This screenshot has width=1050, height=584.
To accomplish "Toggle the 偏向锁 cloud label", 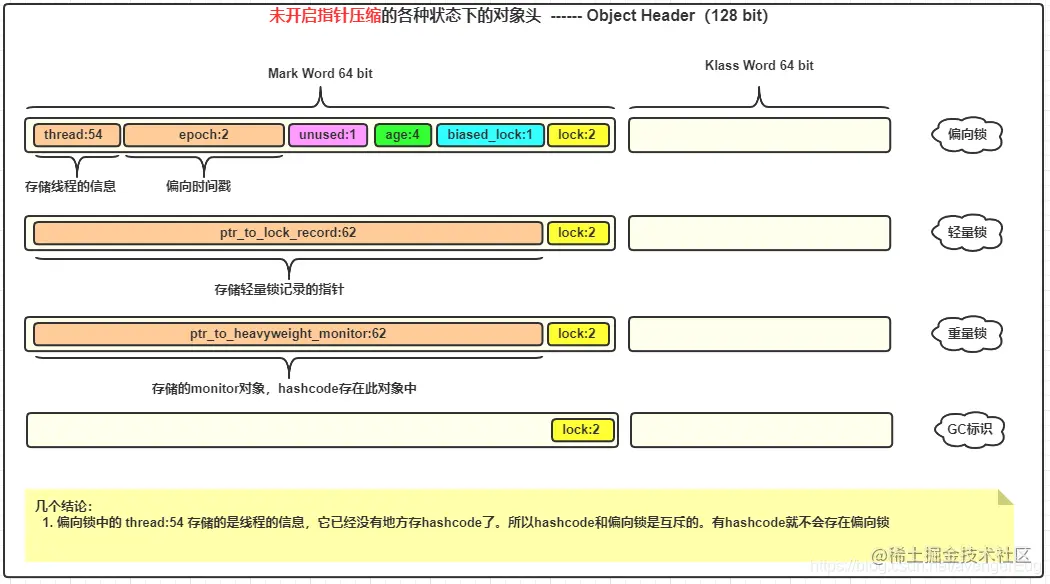I will pyautogui.click(x=966, y=135).
